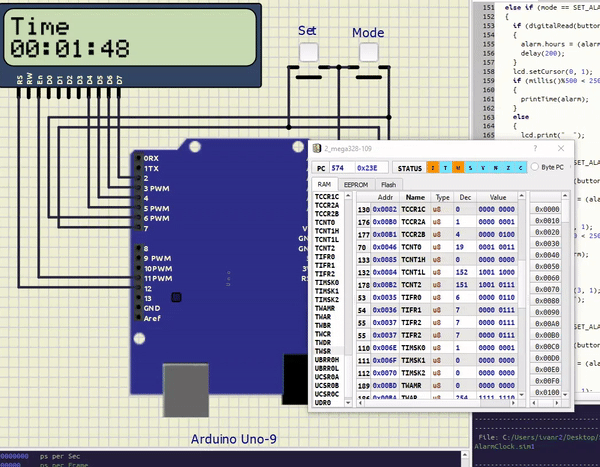Click register table vertical scroll up arrow

521,196
